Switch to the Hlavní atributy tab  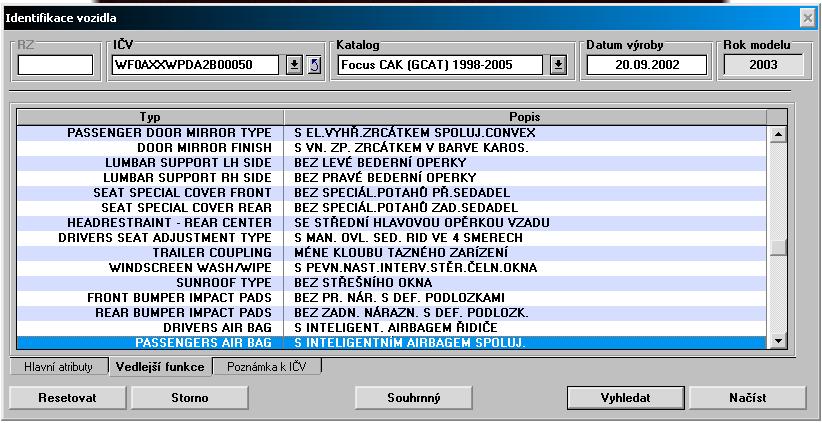59,367
